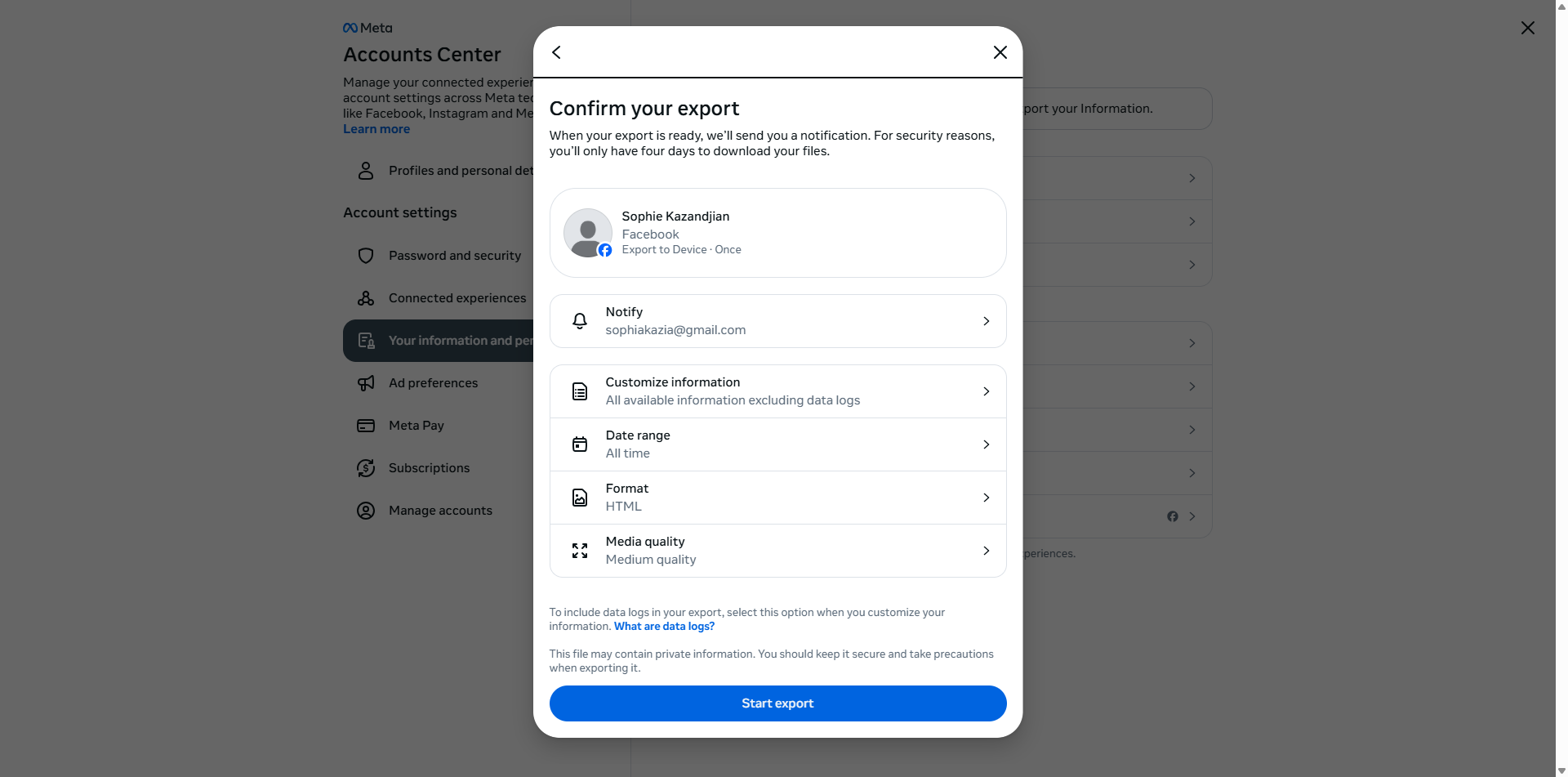Open Manage accounts
This screenshot has width=1568, height=777.
click(x=439, y=511)
